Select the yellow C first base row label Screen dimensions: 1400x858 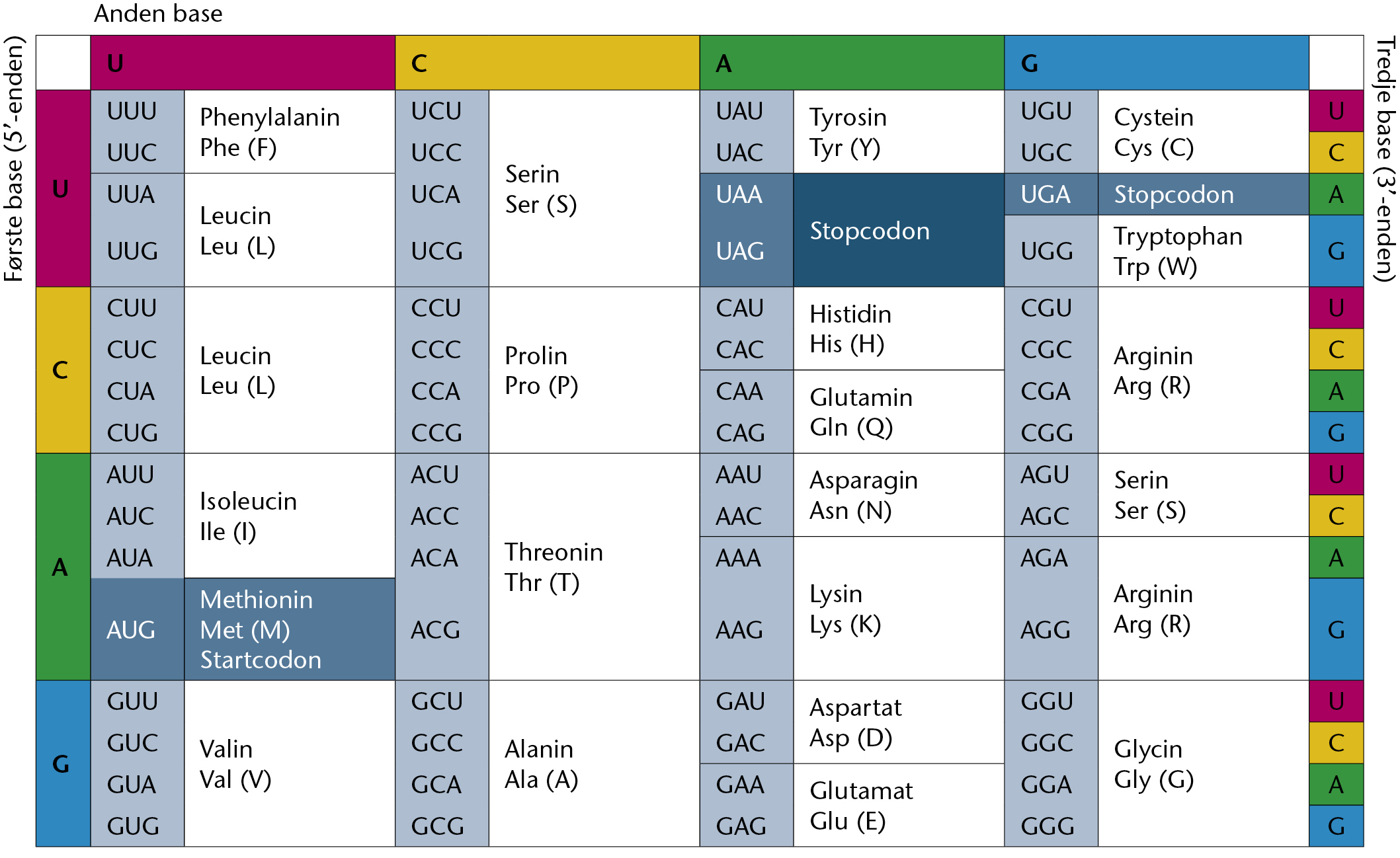coord(63,370)
